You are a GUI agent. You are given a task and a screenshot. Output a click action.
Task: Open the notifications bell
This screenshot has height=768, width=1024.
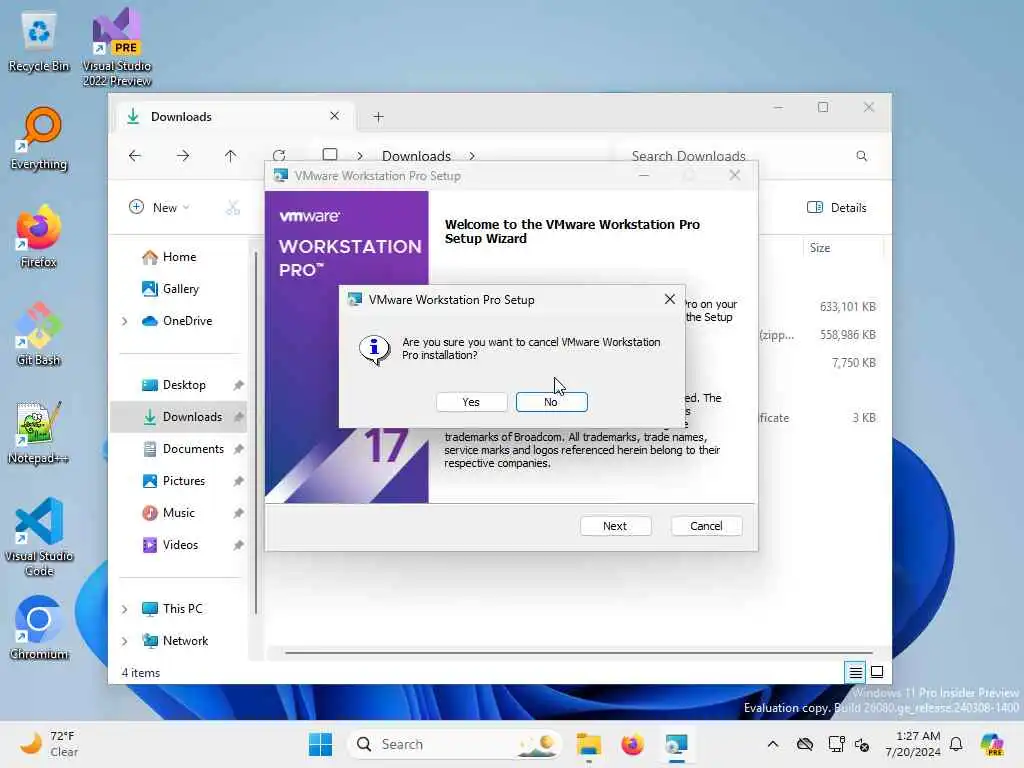[x=956, y=744]
